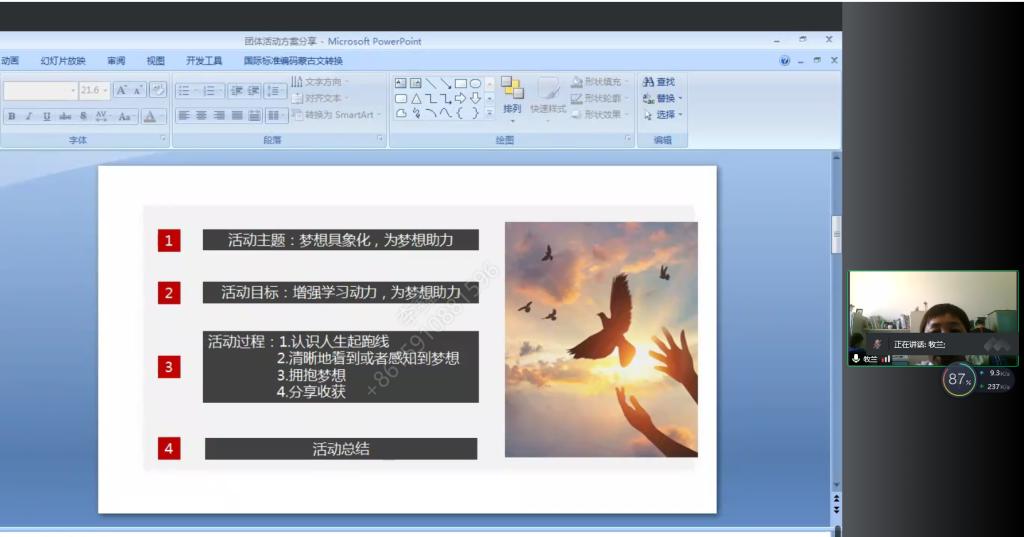The width and height of the screenshot is (1024, 537).
Task: Open the 段落 paragraph dialog launcher
Action: (379, 139)
